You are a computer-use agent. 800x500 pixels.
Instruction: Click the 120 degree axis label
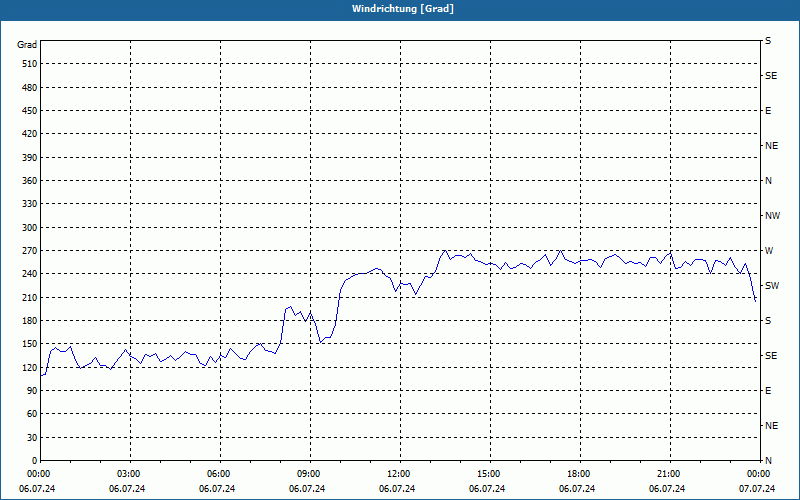click(30, 367)
